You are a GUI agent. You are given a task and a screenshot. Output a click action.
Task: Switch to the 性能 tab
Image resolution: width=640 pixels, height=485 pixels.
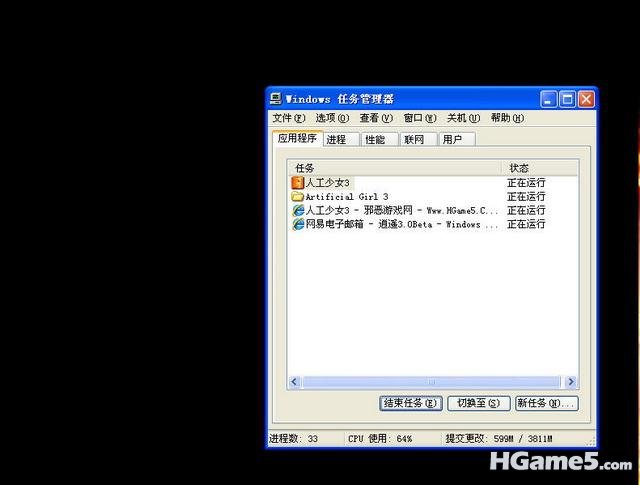375,140
